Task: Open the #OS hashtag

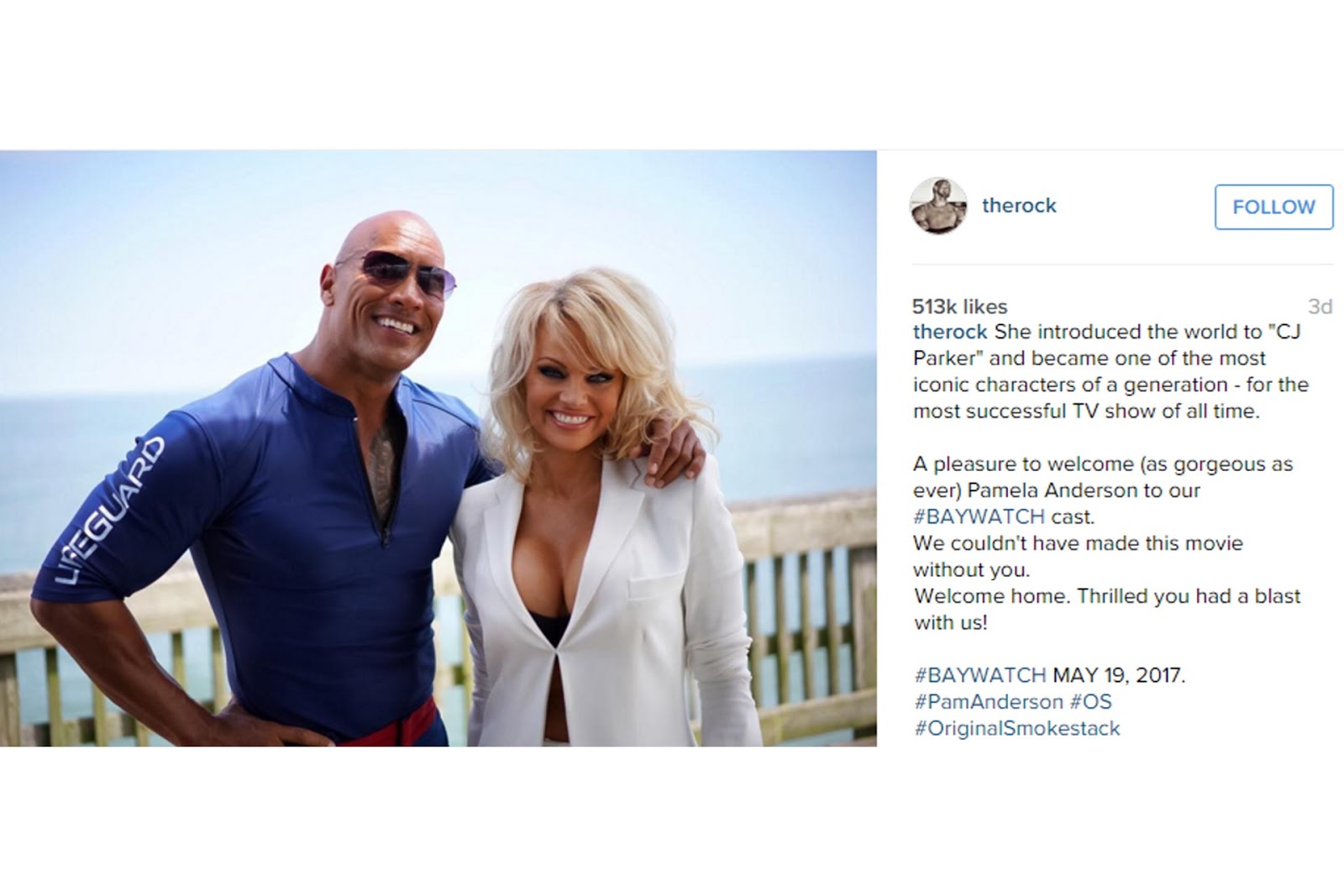Action: (1090, 701)
